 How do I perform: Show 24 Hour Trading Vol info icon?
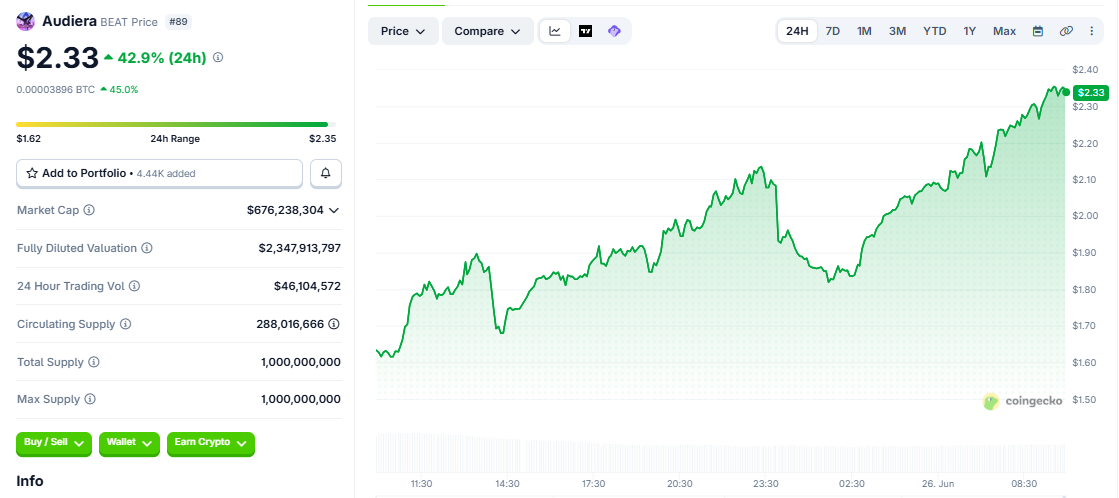point(134,286)
